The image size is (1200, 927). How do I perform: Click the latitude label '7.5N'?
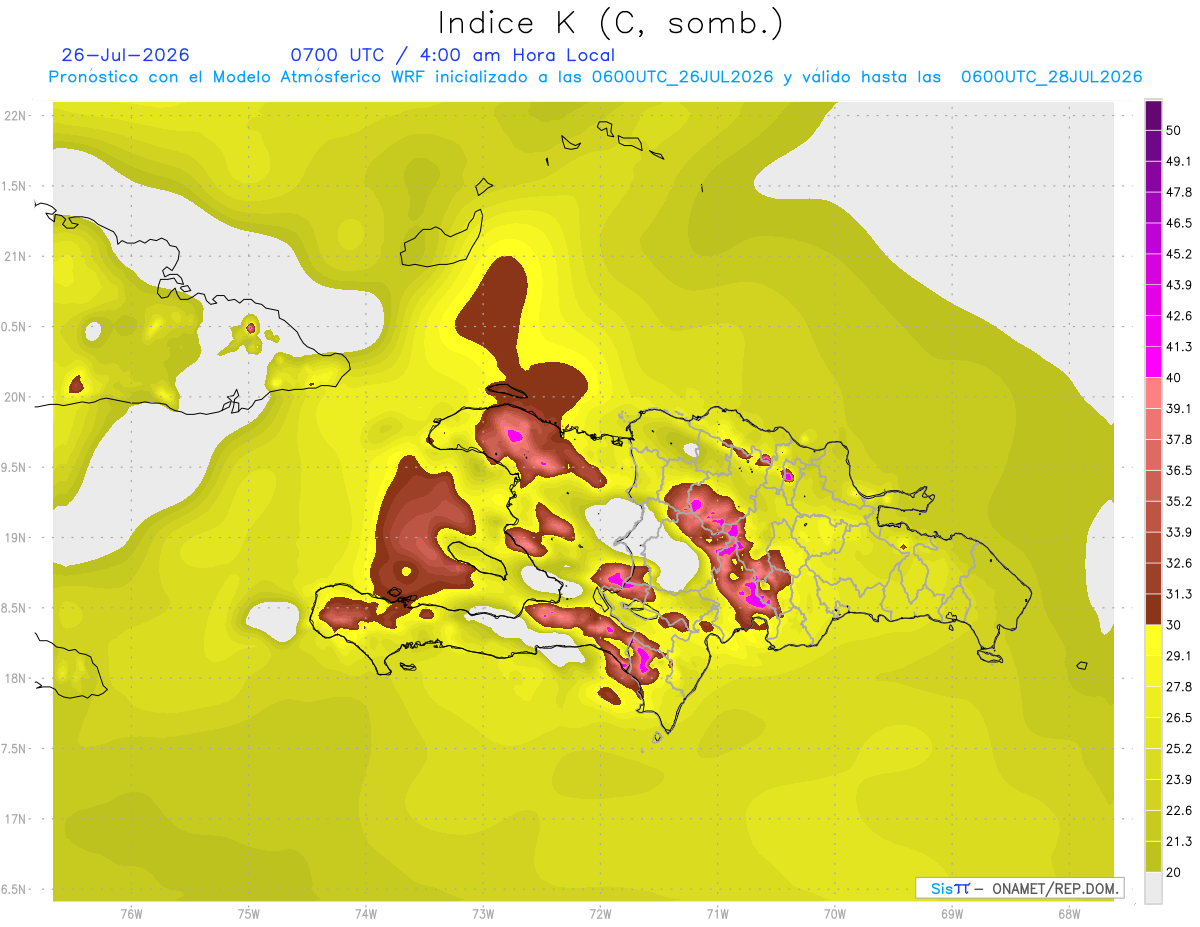(15, 748)
